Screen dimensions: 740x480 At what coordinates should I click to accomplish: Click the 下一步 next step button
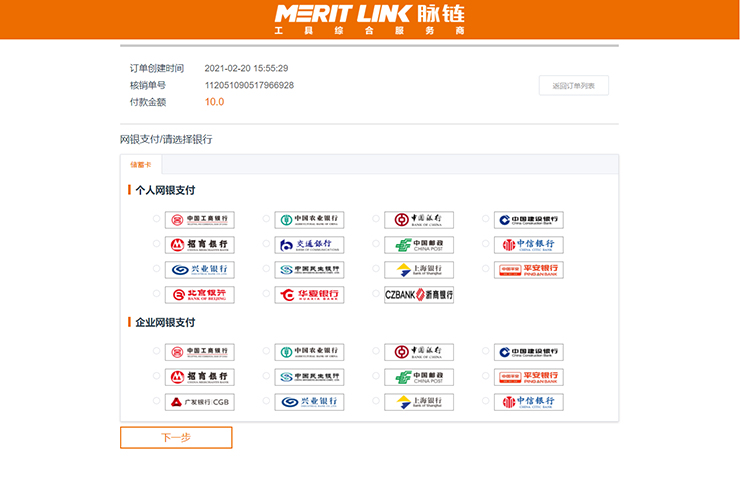tap(176, 438)
